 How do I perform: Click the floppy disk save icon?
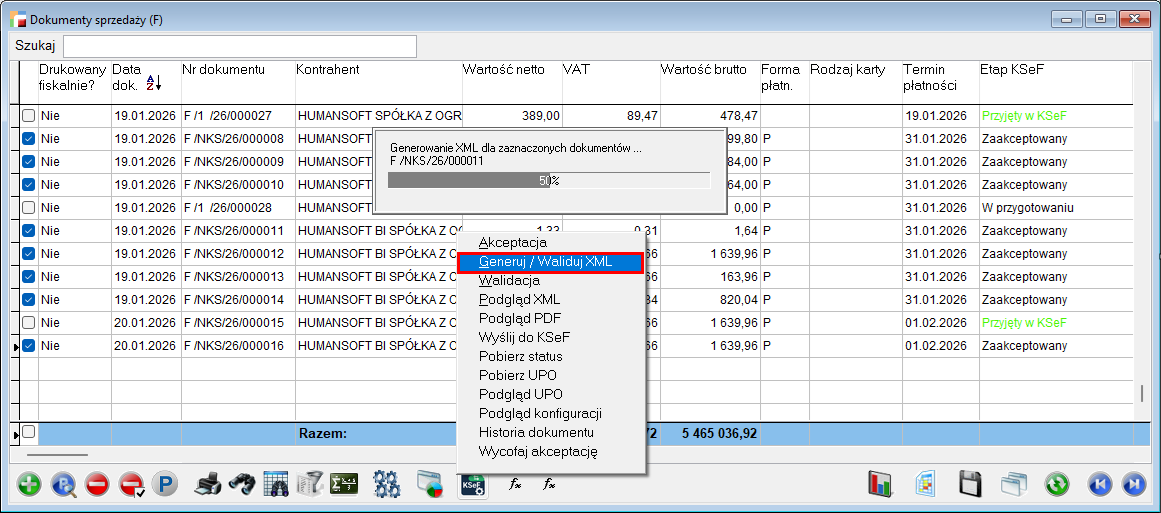pos(969,485)
